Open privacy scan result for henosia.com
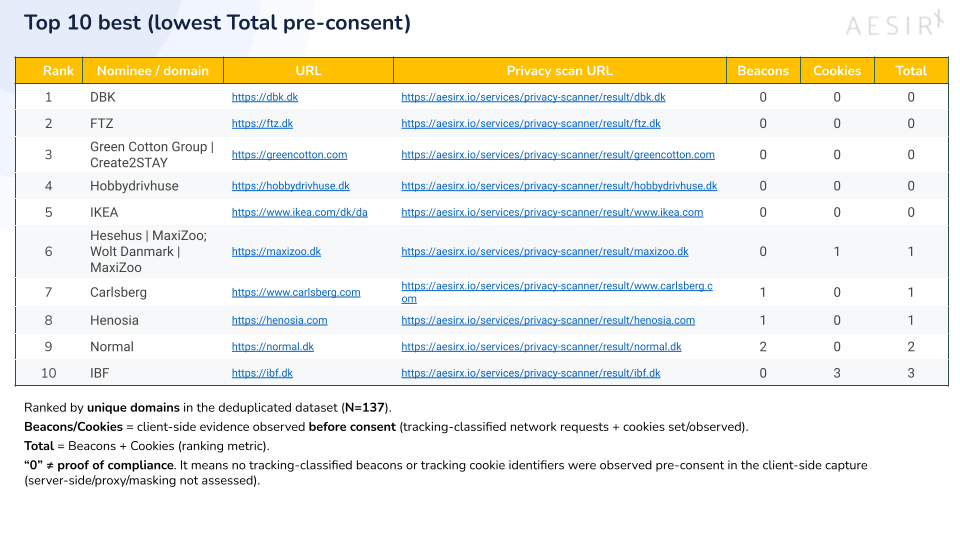This screenshot has height=540, width=960. click(x=548, y=321)
